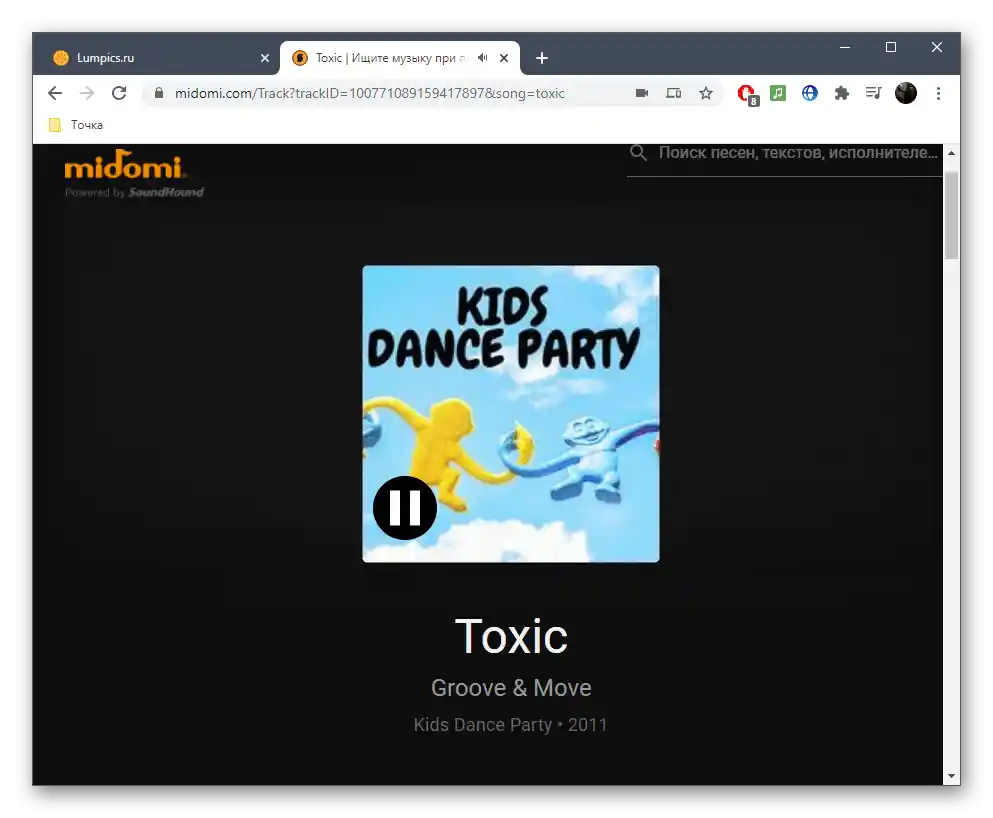Open the red ad blocker extension

pyautogui.click(x=747, y=94)
